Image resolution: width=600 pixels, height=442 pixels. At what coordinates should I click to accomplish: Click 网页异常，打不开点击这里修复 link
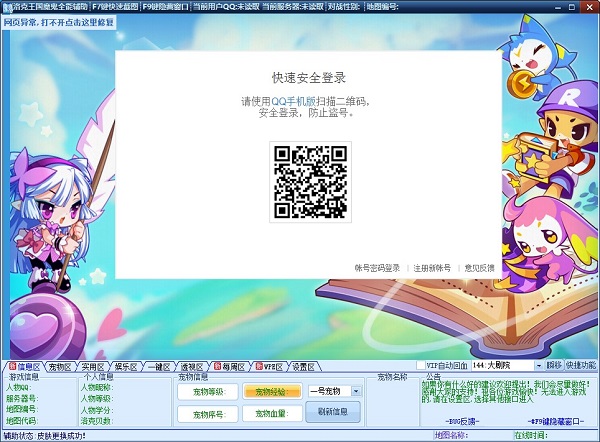point(59,22)
